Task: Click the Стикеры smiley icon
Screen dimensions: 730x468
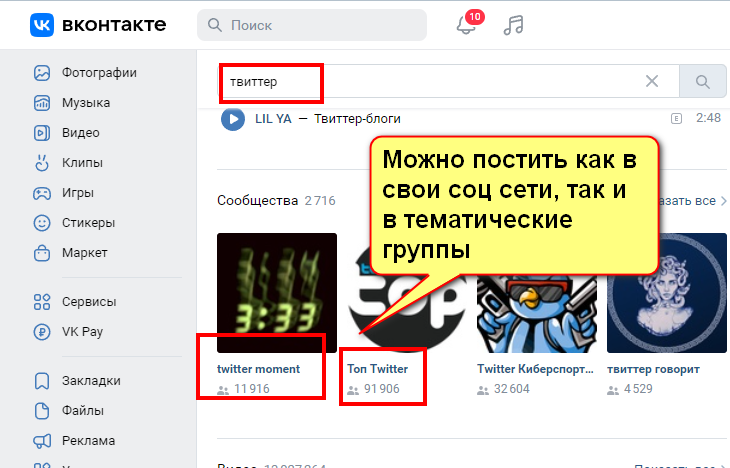Action: [x=42, y=223]
